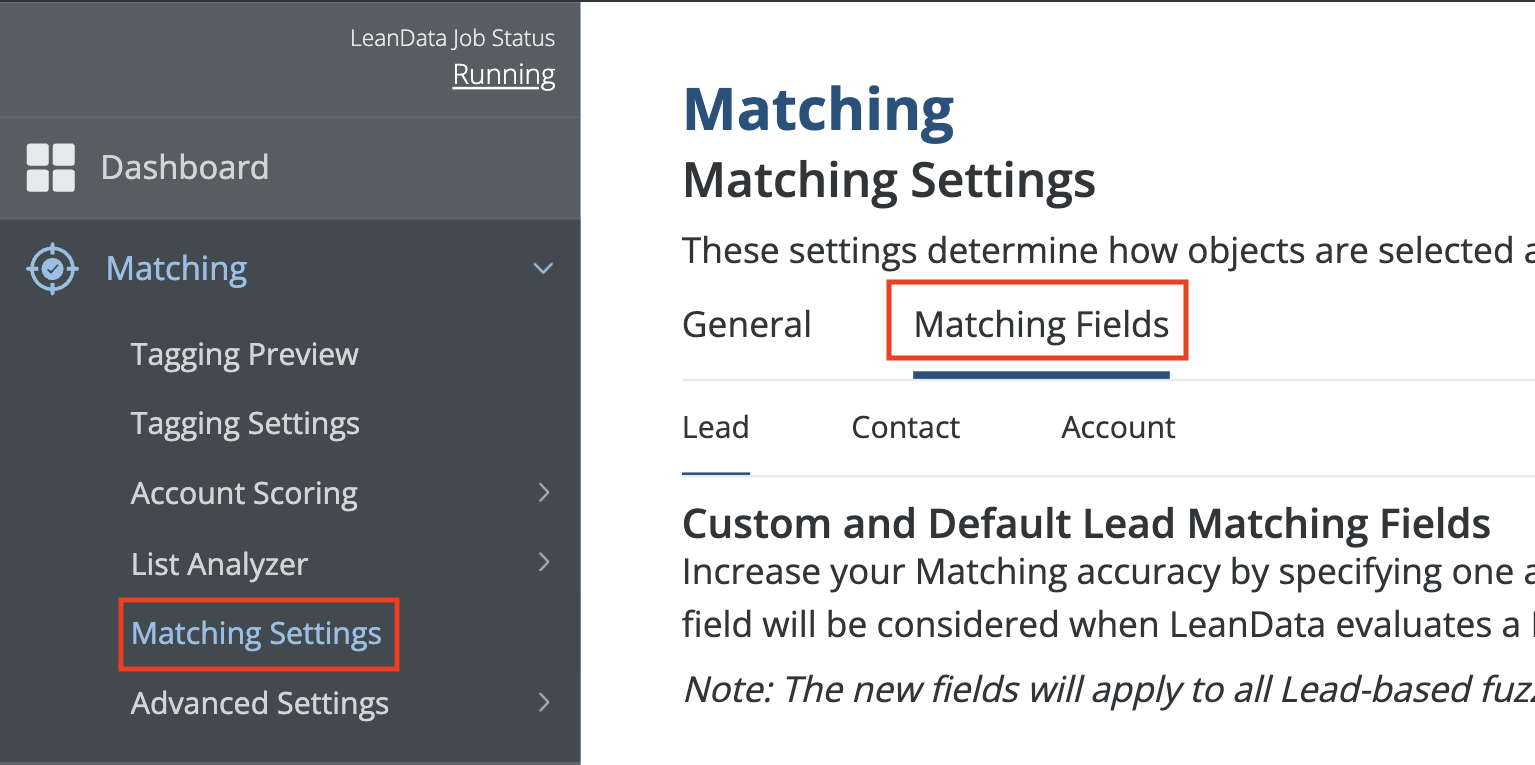This screenshot has width=1535, height=765.
Task: Open Tagging Preview in the sidebar
Action: pos(245,354)
